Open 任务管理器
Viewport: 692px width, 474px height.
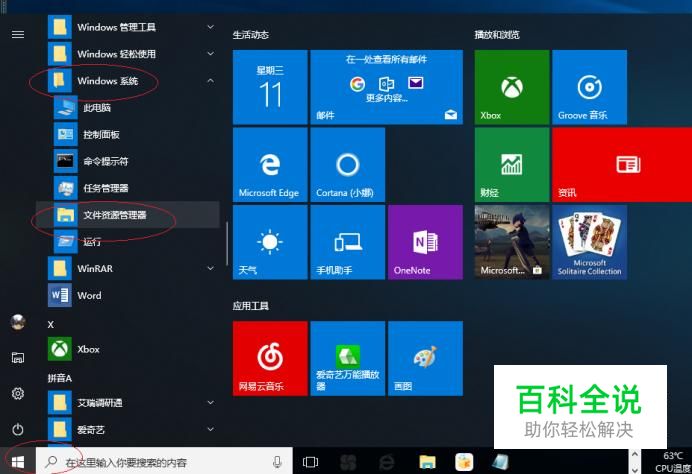tap(128, 188)
